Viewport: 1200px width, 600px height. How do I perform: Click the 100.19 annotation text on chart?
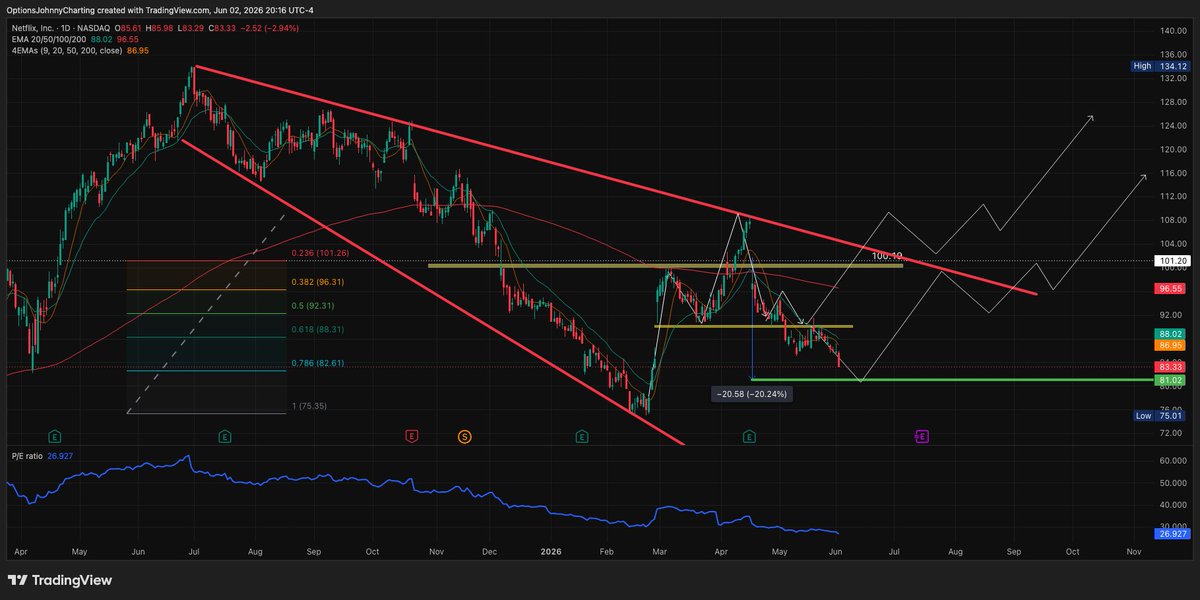[x=886, y=256]
